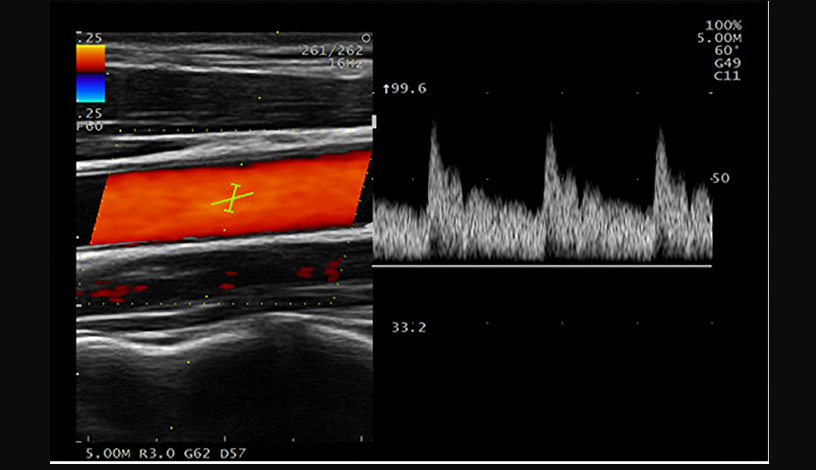Click the first systolic peak in the waveform
The image size is (816, 470).
(x=433, y=127)
